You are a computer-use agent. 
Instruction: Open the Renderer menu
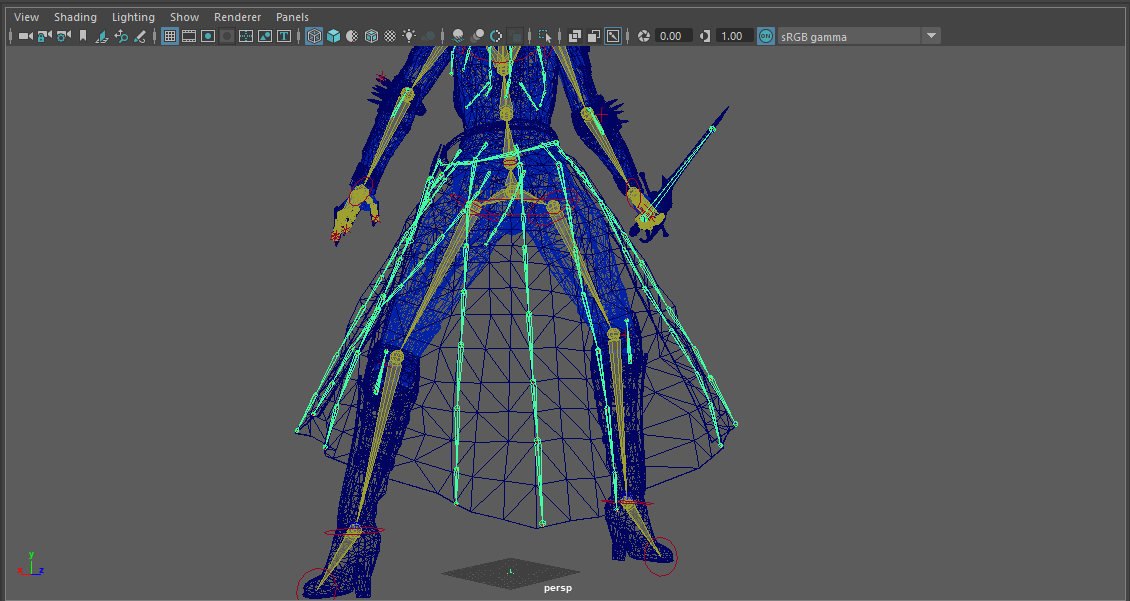pos(237,16)
